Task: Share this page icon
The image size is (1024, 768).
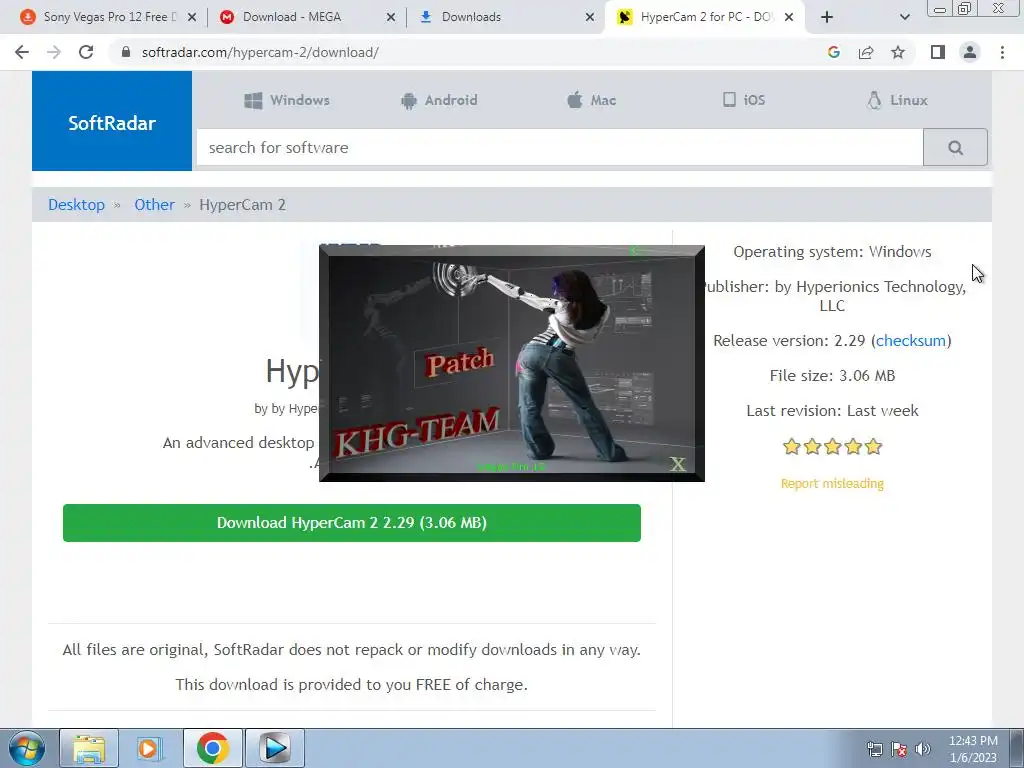Action: tap(866, 52)
